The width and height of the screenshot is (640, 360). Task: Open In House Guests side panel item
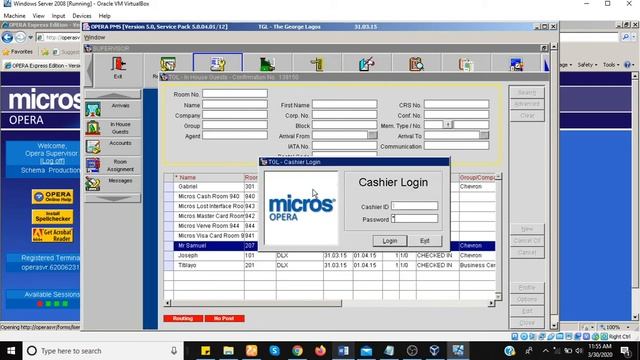point(113,128)
